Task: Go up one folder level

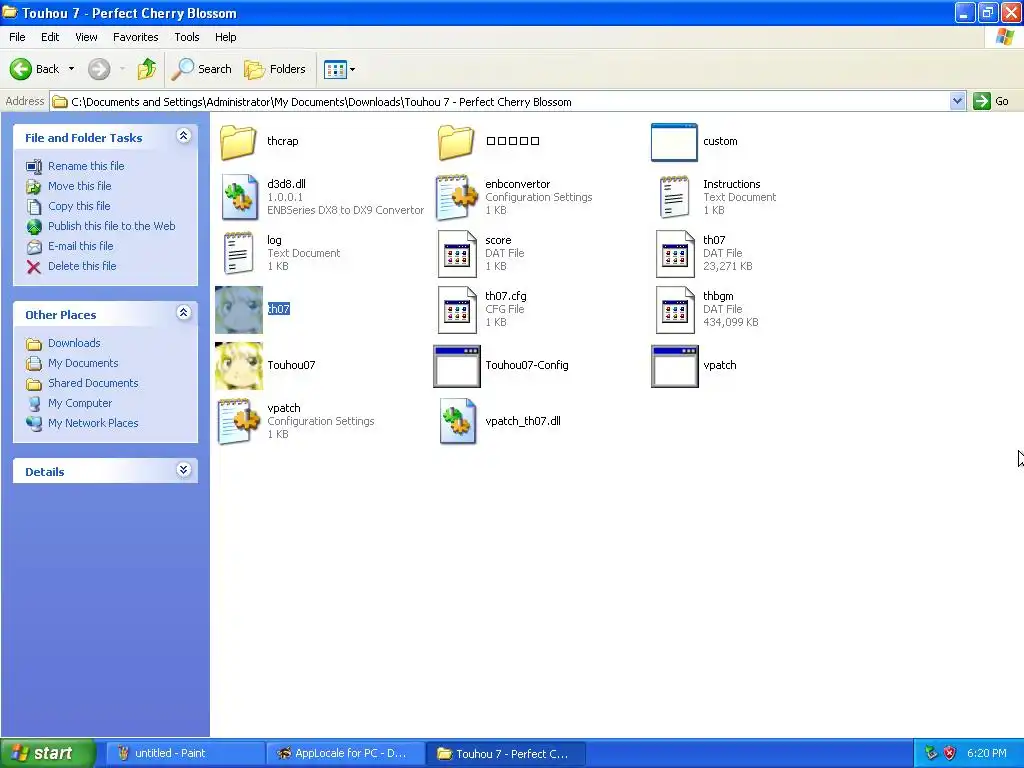Action: pyautogui.click(x=147, y=69)
